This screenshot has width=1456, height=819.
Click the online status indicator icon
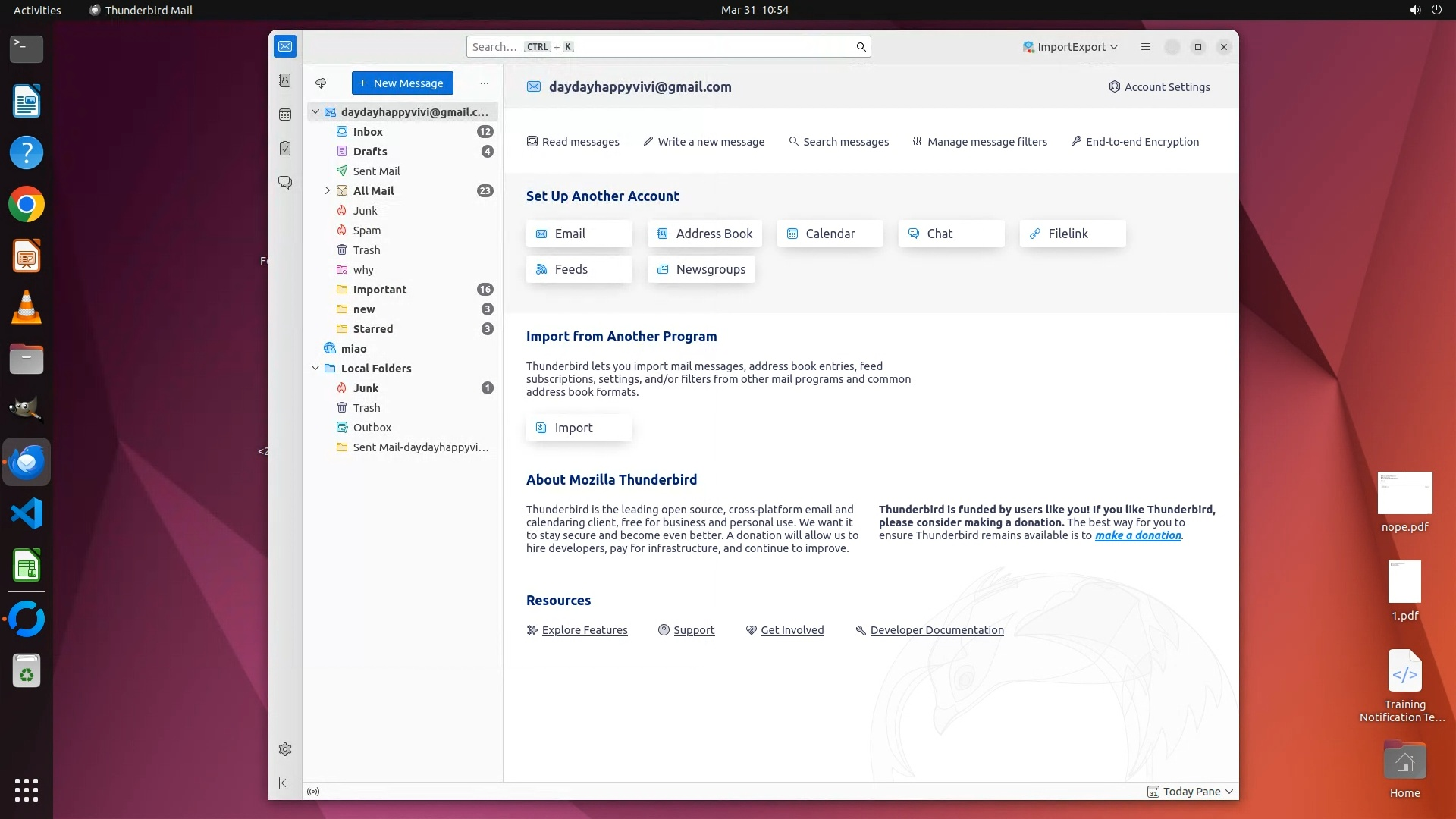313,792
